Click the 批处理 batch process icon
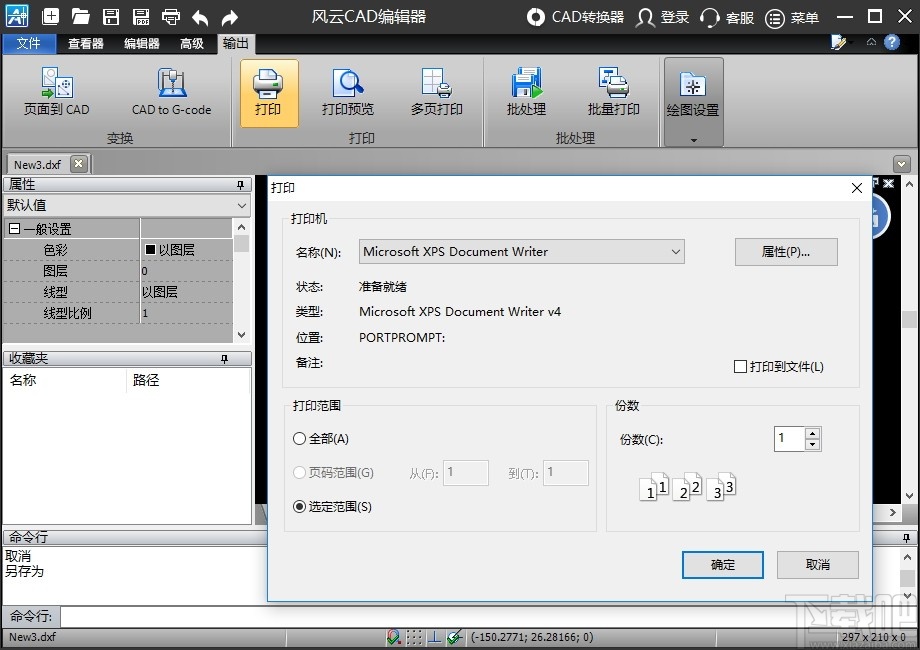Screen dimensions: 920x650 (x=526, y=92)
